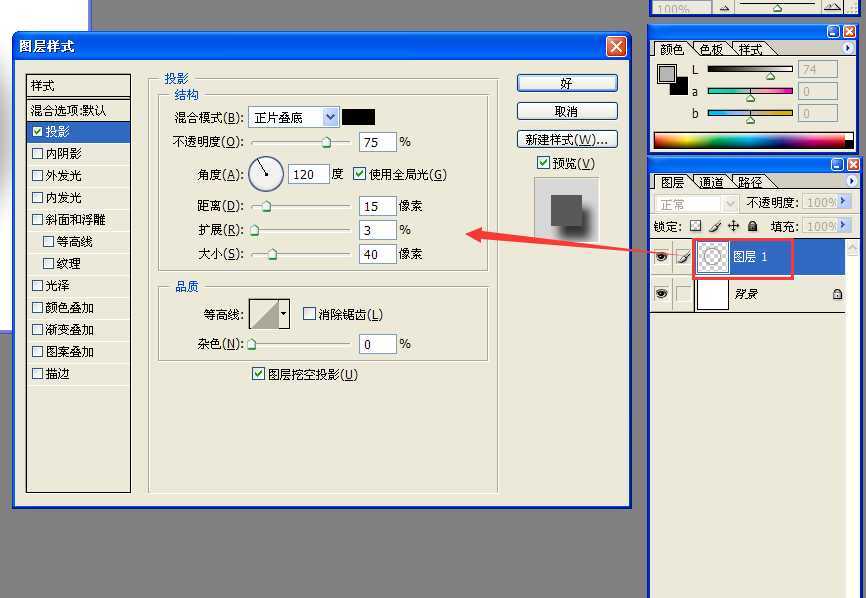Switch to the 通道 tab

click(x=711, y=182)
